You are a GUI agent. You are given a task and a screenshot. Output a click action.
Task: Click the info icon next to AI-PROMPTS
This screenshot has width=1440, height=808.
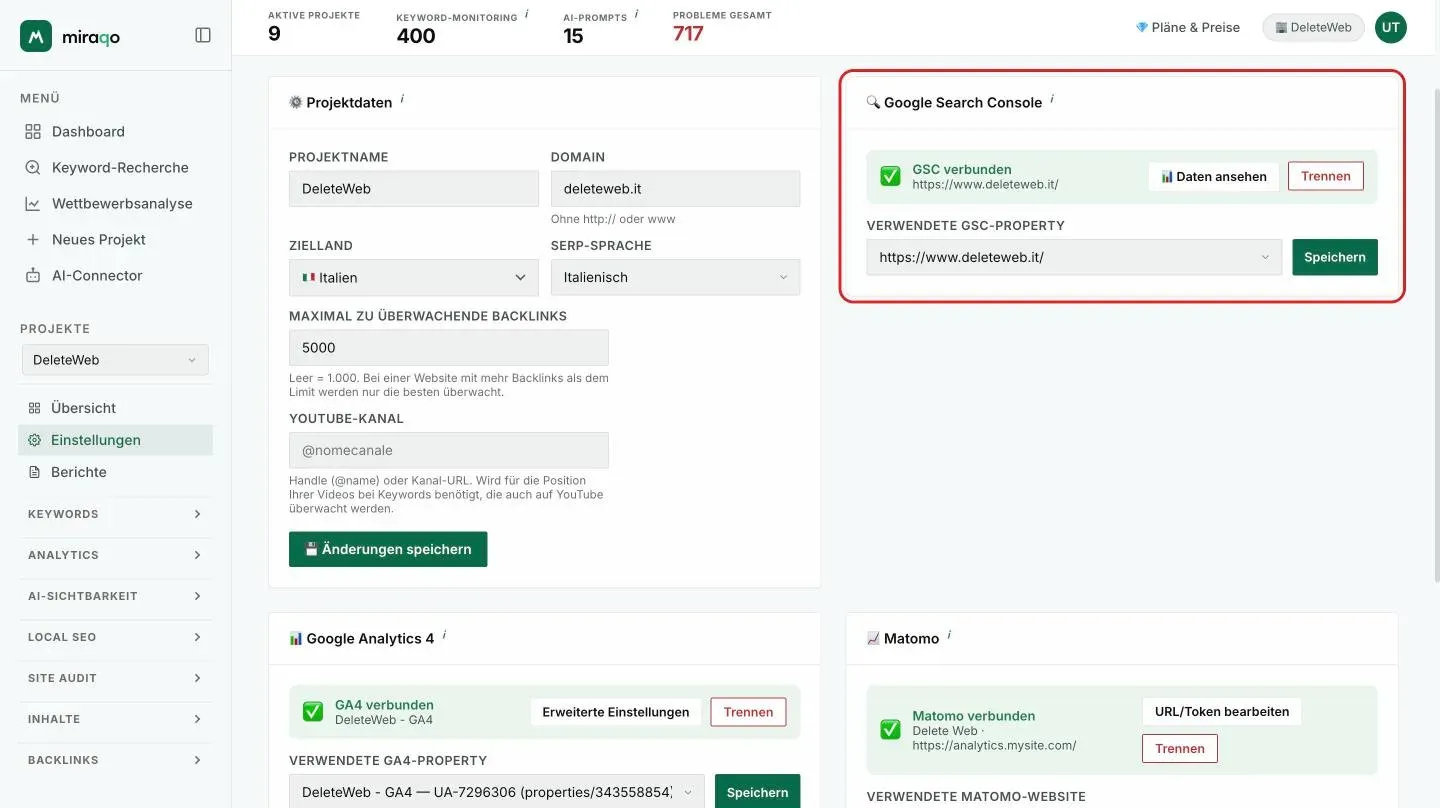[x=637, y=15]
